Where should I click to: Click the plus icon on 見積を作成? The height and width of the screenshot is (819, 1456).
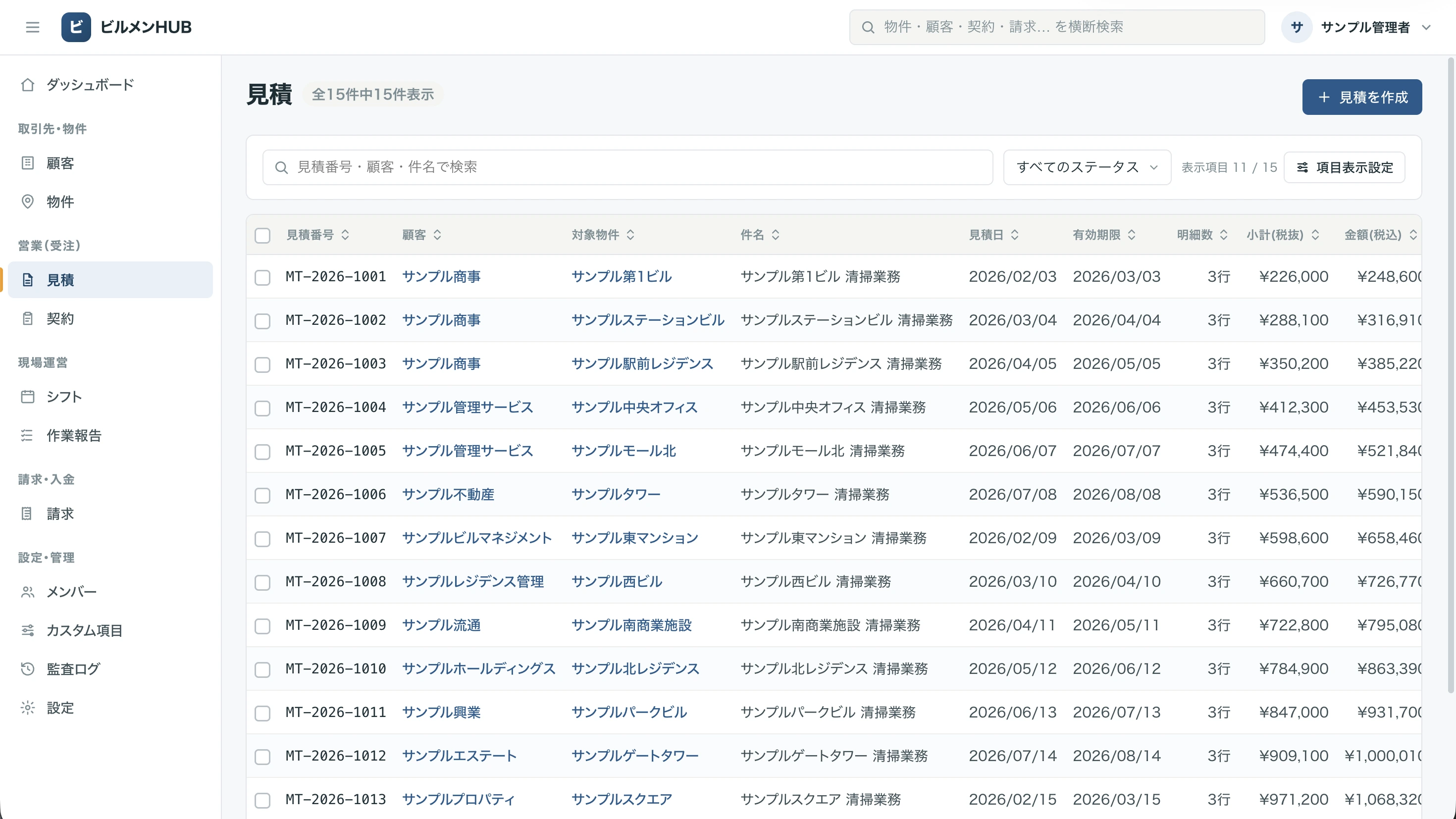1324,97
